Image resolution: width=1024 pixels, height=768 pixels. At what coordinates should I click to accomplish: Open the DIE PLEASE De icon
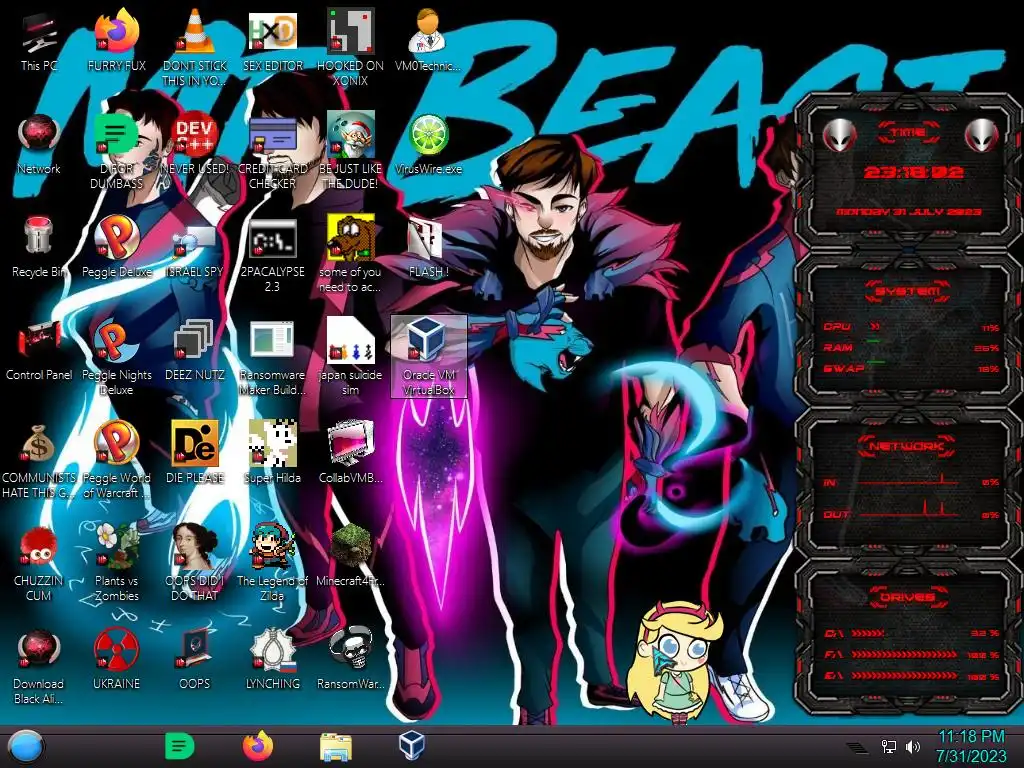(x=195, y=454)
